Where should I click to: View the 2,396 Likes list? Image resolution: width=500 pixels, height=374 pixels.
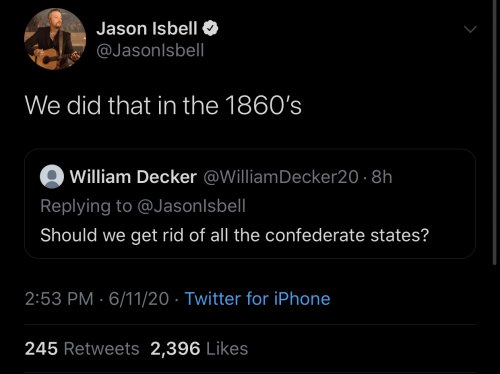[199, 349]
